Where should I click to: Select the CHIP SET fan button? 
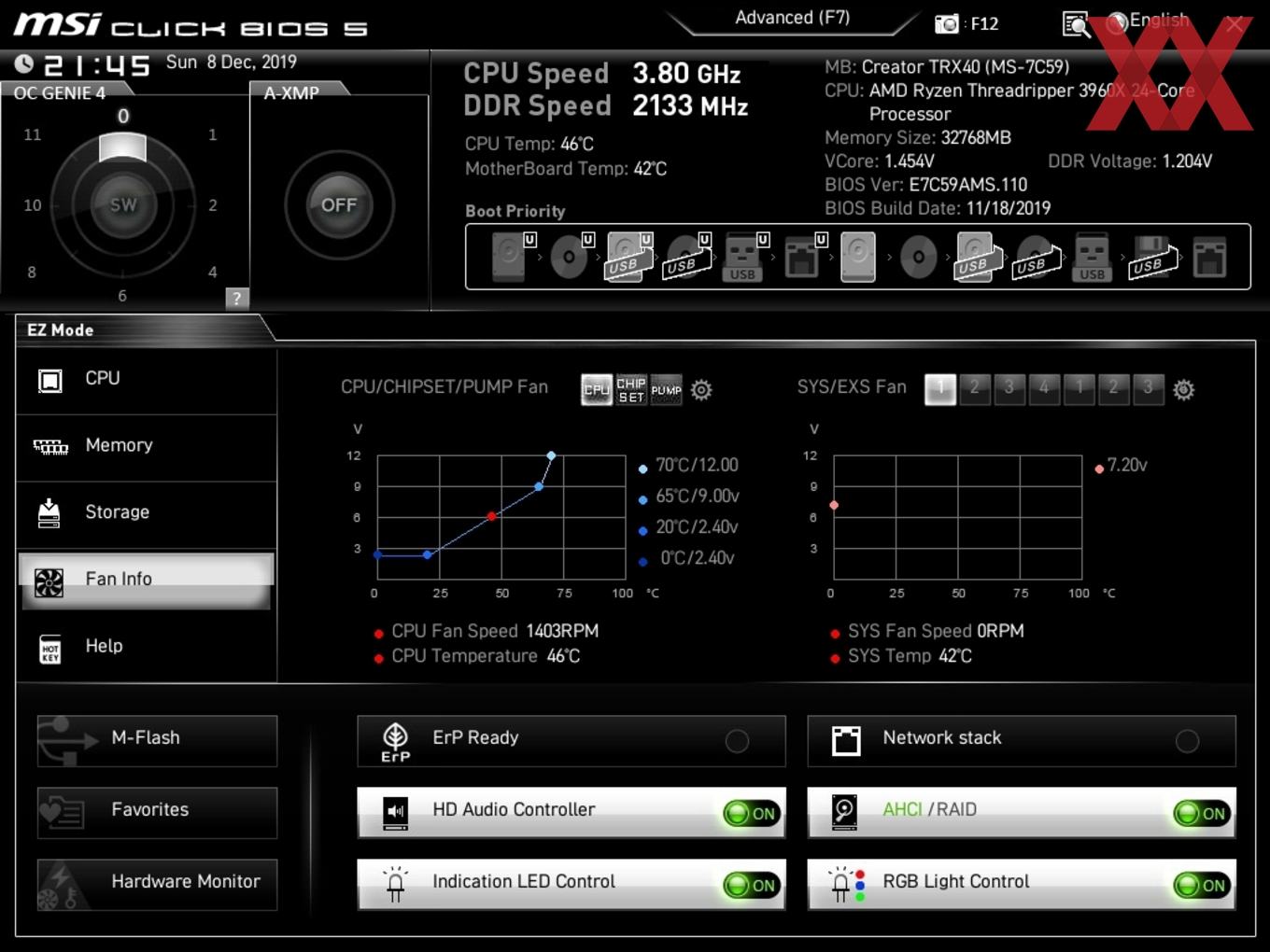pos(631,389)
